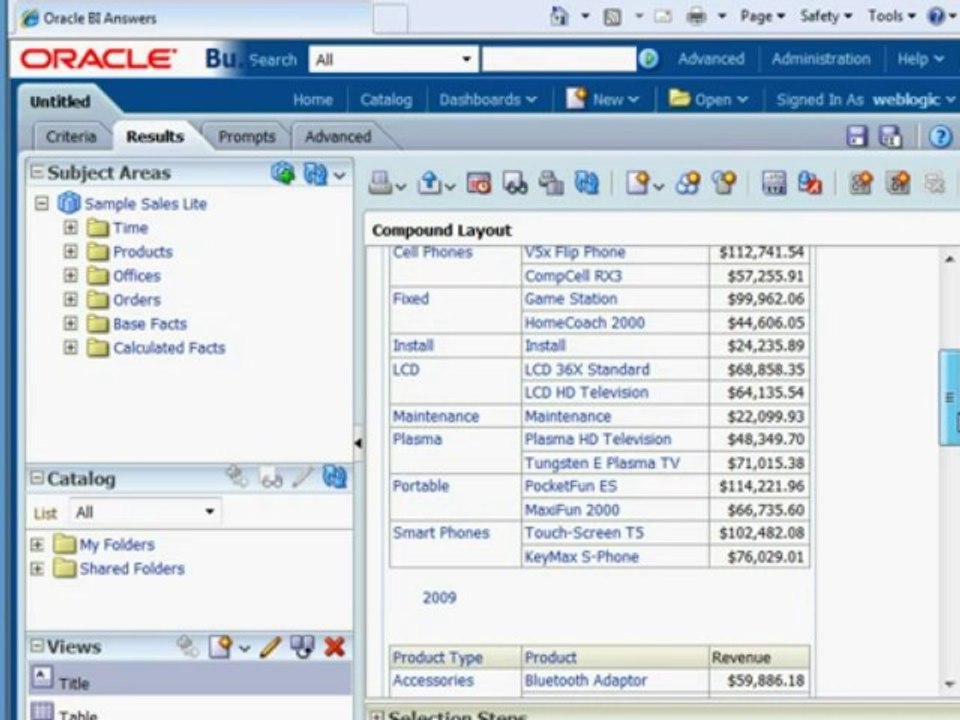Click the print analysis toolbar icon

381,182
